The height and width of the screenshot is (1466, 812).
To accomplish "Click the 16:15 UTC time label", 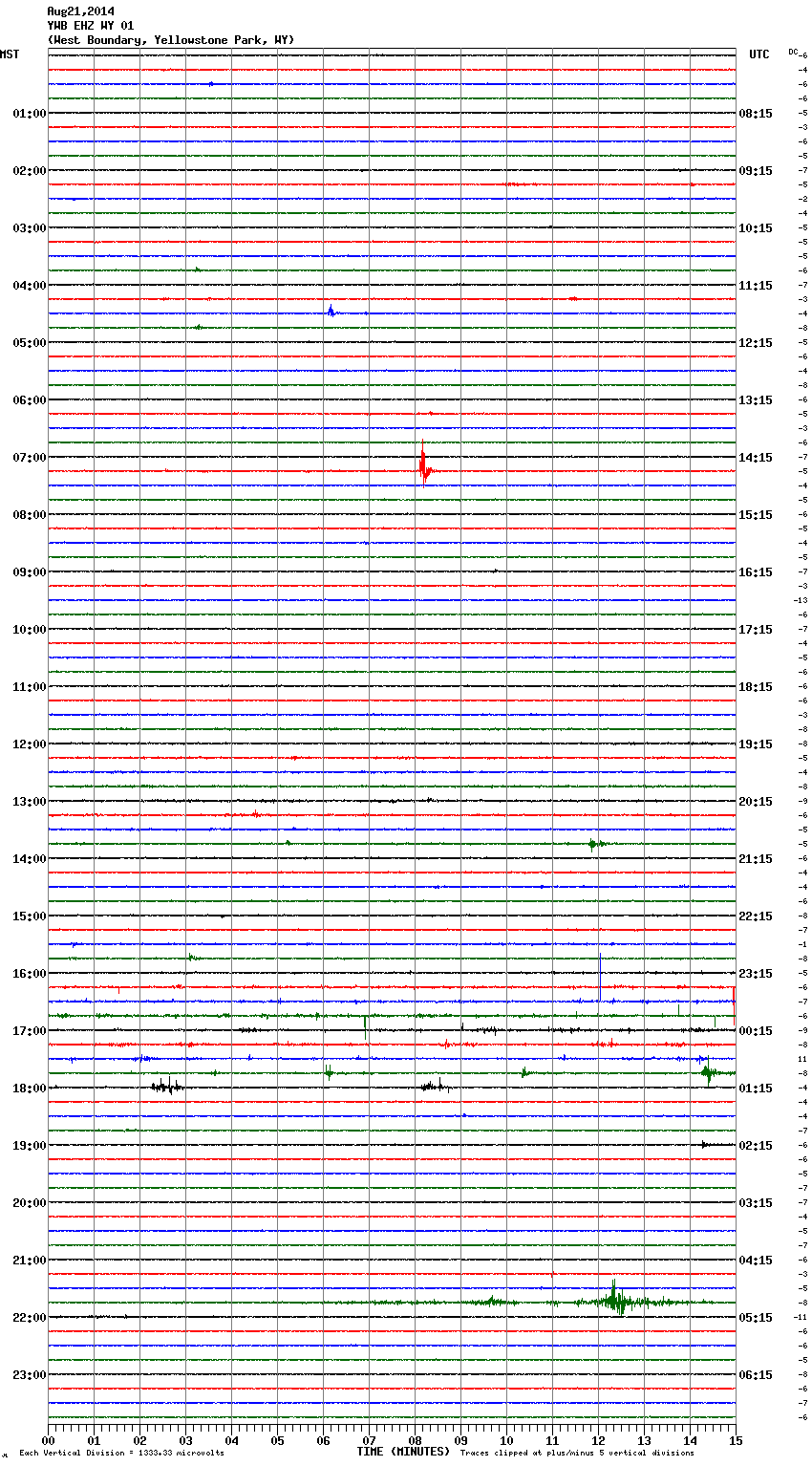I will pyautogui.click(x=756, y=572).
